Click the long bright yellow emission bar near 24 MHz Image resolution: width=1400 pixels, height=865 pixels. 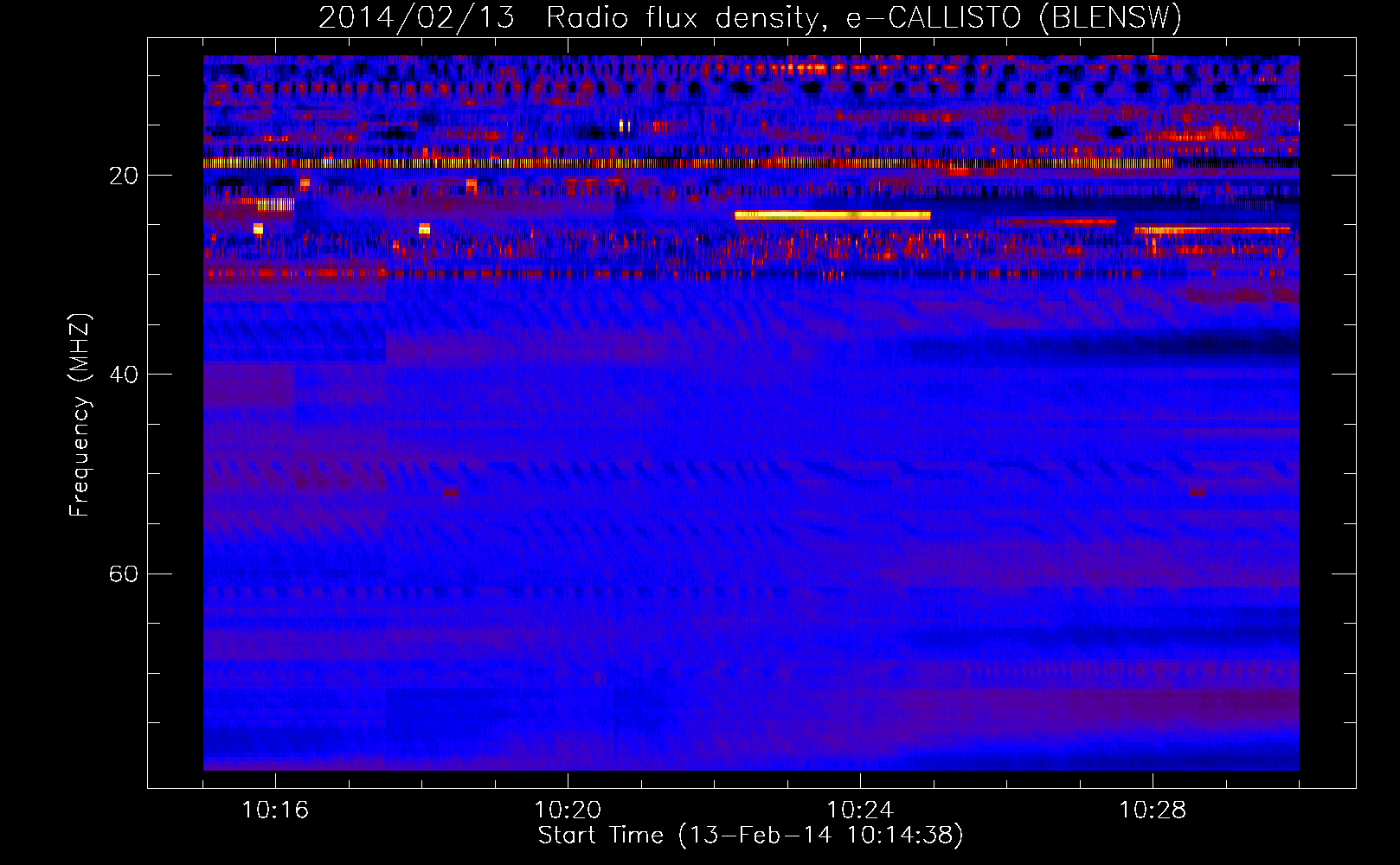832,215
